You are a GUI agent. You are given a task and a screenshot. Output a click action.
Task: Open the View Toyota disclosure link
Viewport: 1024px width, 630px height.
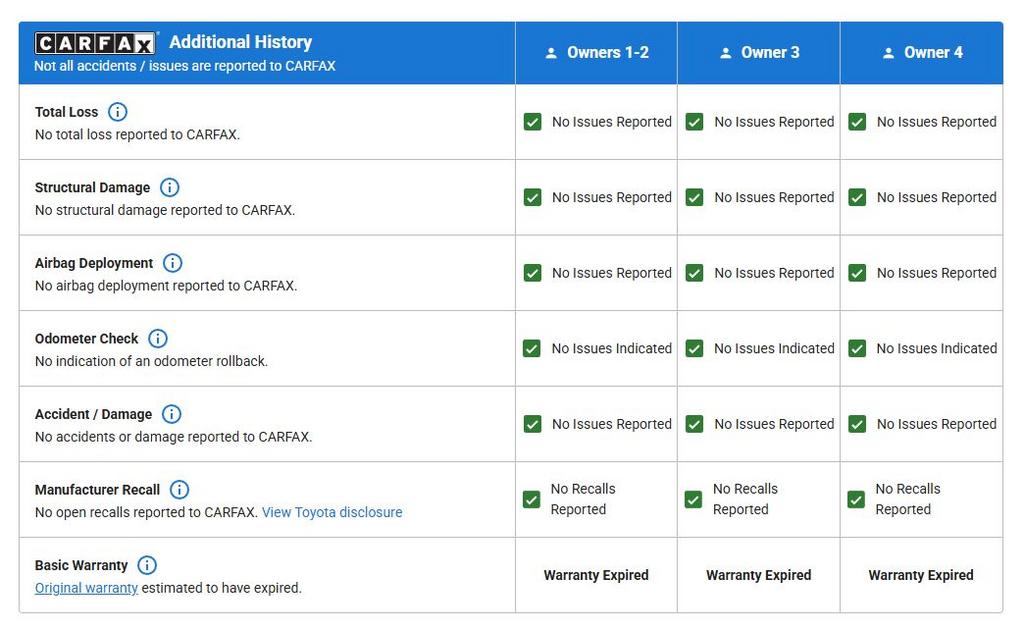pyautogui.click(x=332, y=512)
